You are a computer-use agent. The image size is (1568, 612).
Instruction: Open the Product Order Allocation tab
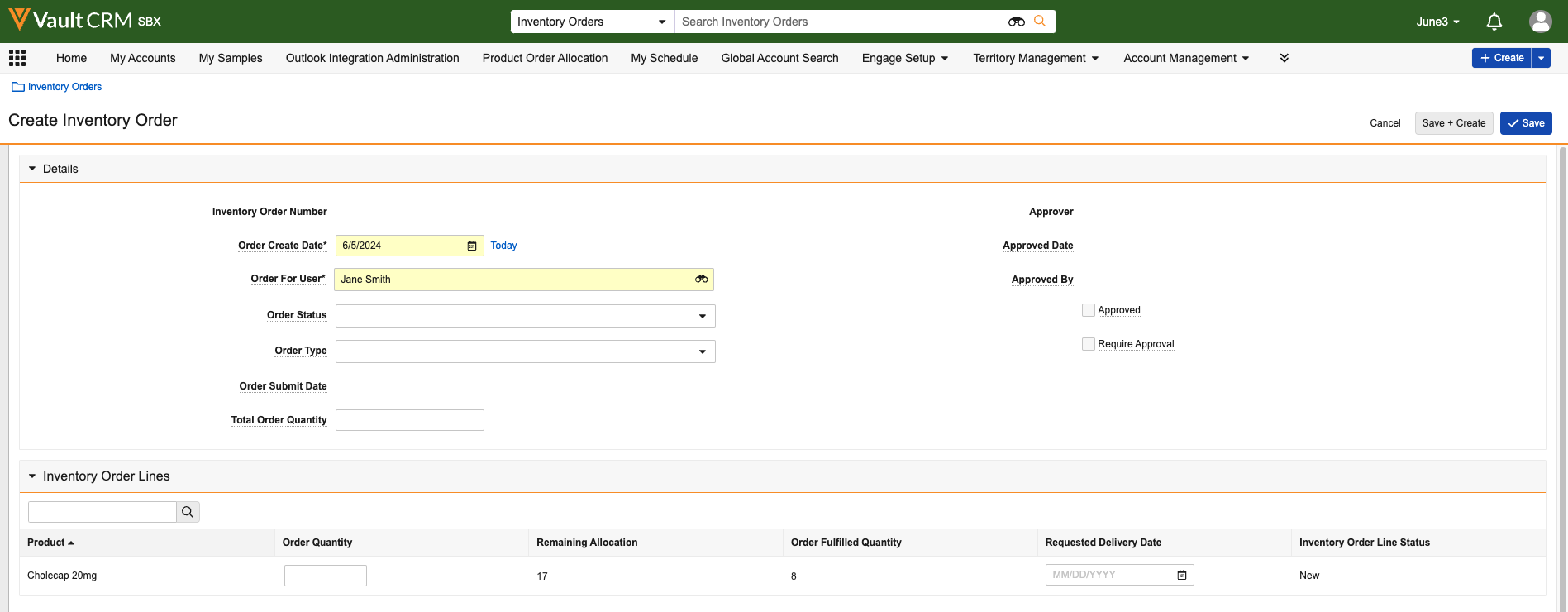(x=545, y=58)
